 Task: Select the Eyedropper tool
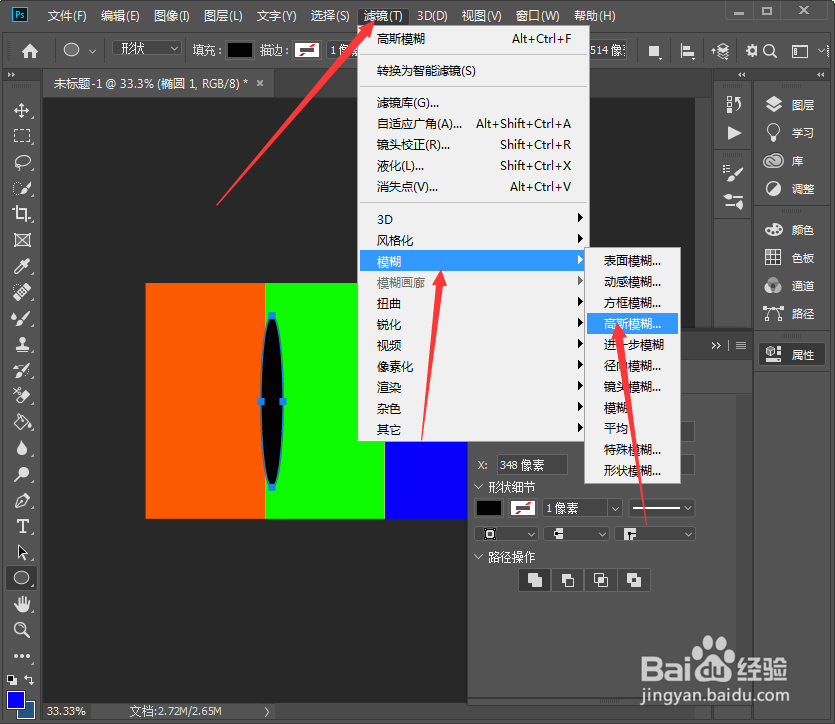22,266
